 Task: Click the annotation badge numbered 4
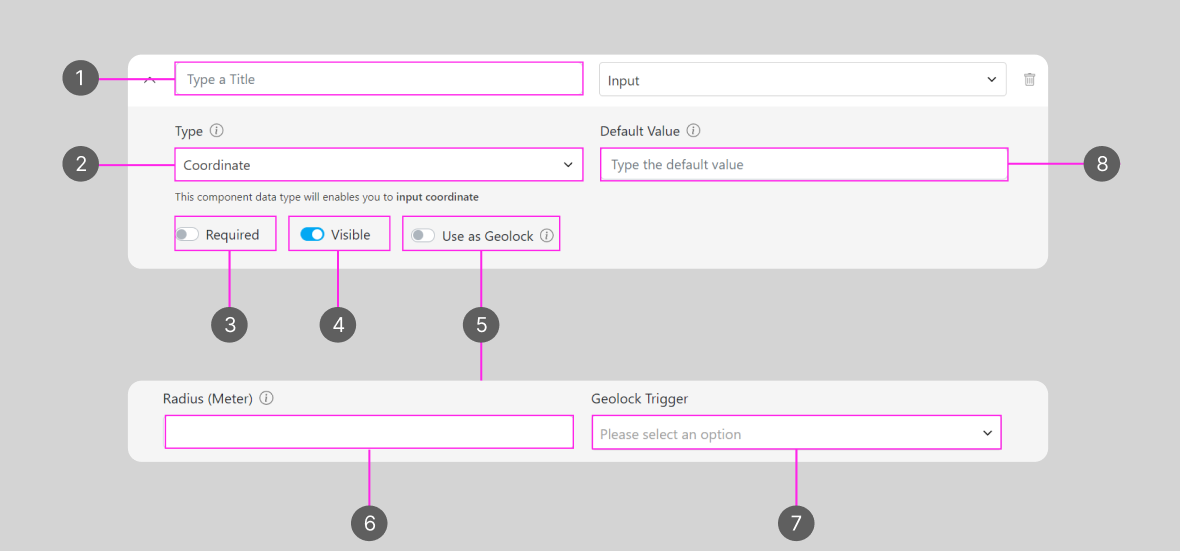point(338,324)
